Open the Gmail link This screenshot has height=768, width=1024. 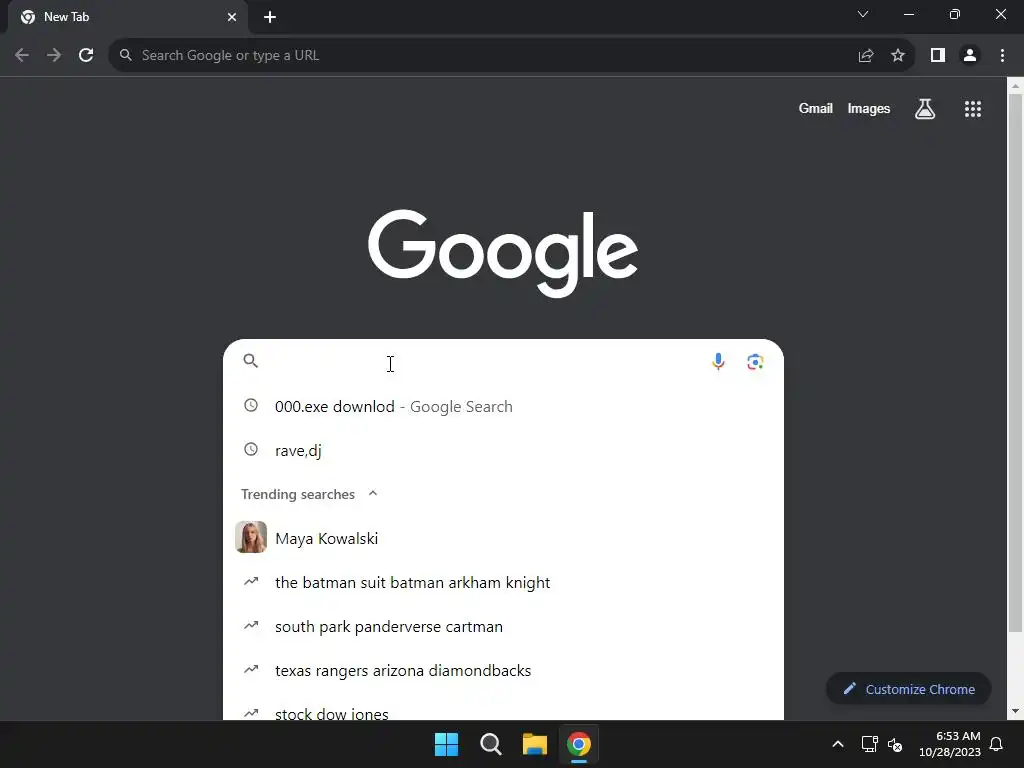pos(815,108)
